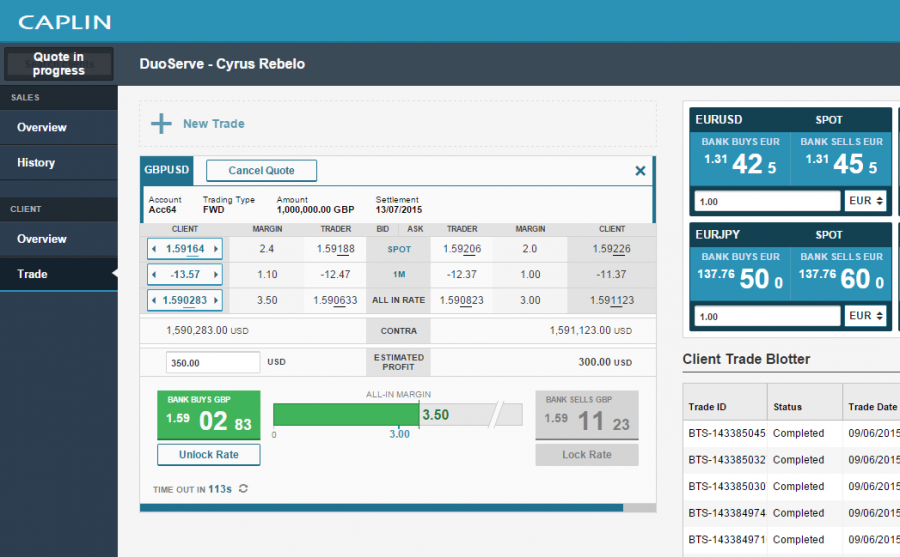Viewport: 900px width, 557px height.
Task: Click EURUSD Bank Buys EUR price tile
Action: pos(740,159)
